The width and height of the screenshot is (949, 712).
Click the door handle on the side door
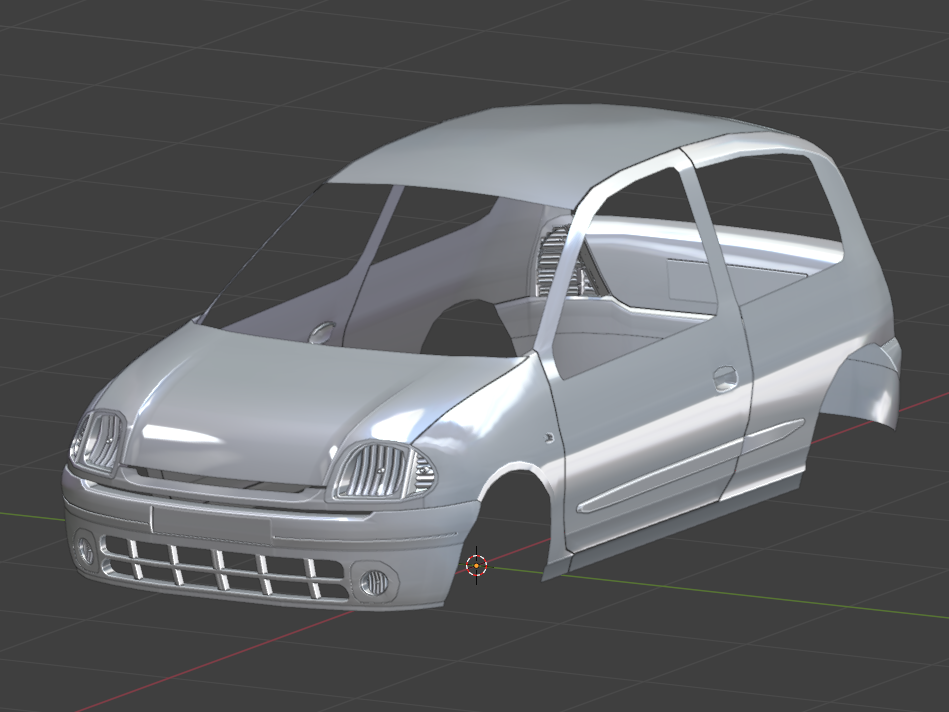pos(724,379)
